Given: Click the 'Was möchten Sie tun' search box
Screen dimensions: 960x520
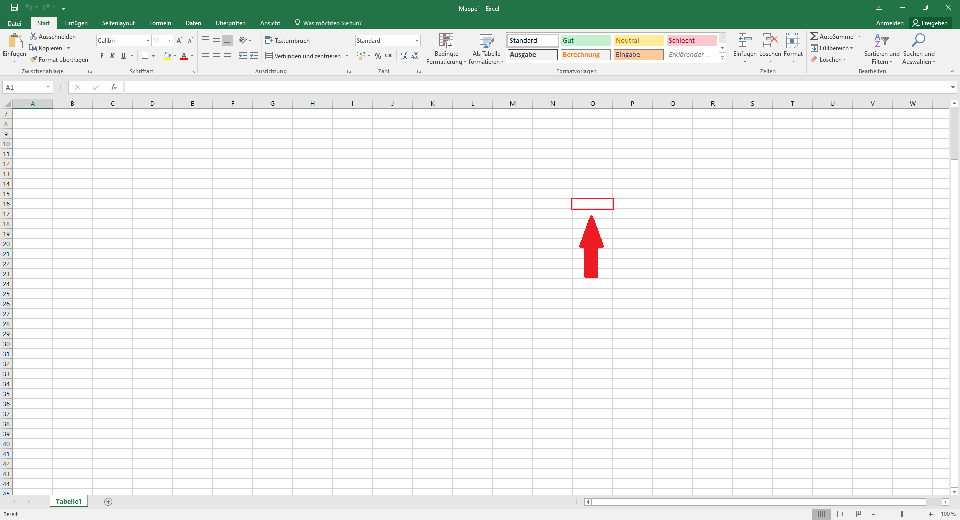Looking at the screenshot, I should 328,23.
